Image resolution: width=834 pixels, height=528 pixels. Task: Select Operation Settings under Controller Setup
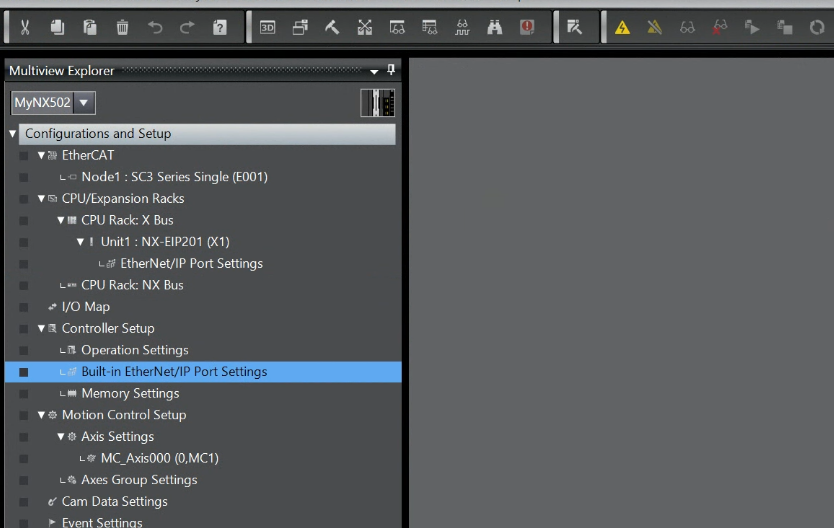coord(134,350)
